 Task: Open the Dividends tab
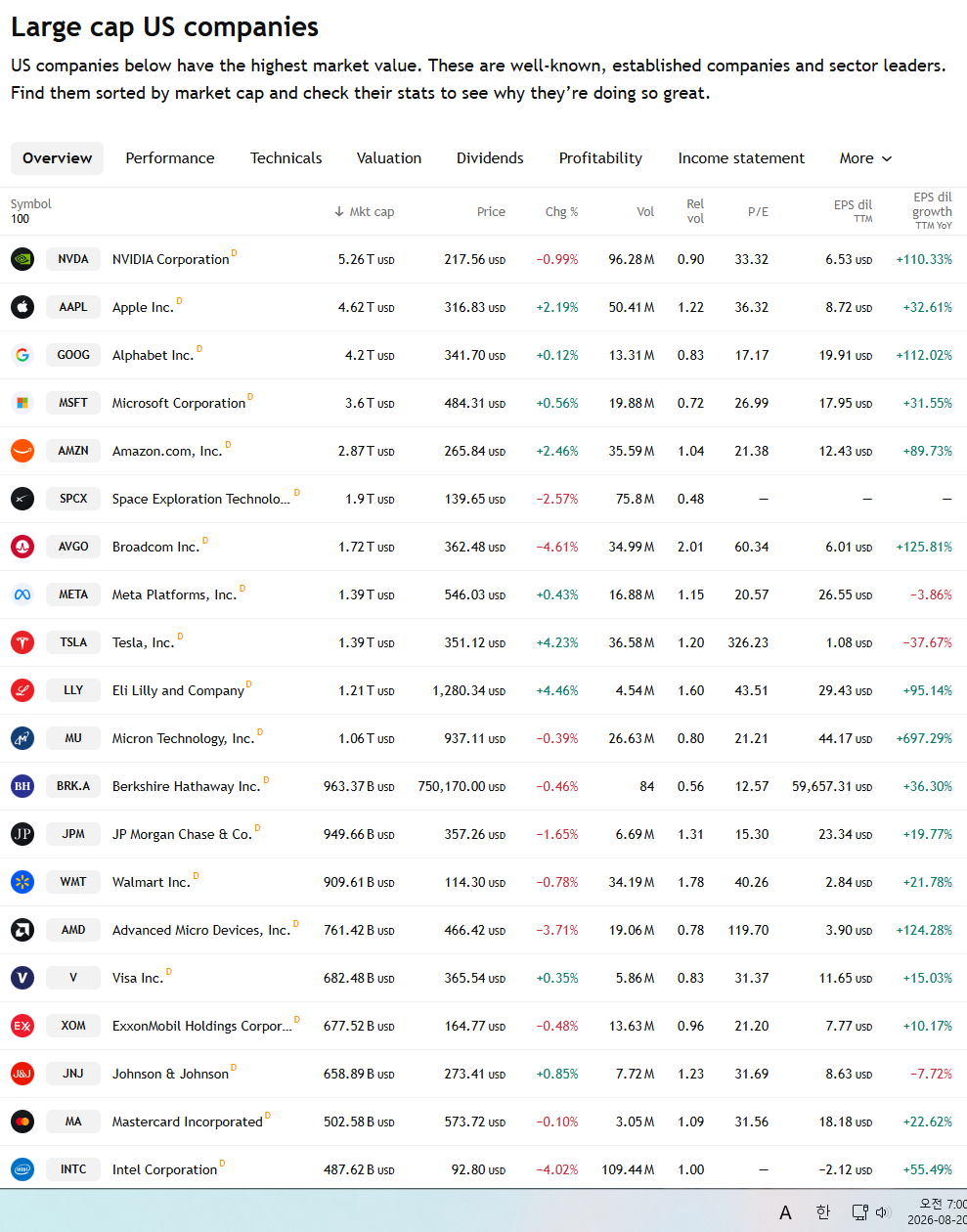point(490,158)
